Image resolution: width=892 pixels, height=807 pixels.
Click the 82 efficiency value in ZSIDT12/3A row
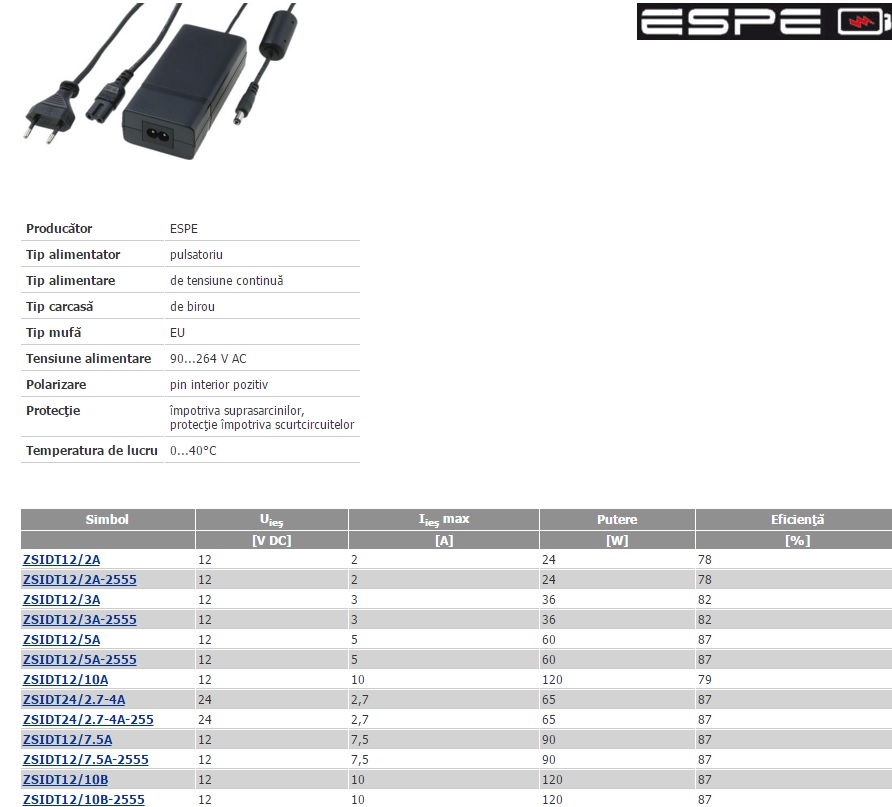(705, 599)
